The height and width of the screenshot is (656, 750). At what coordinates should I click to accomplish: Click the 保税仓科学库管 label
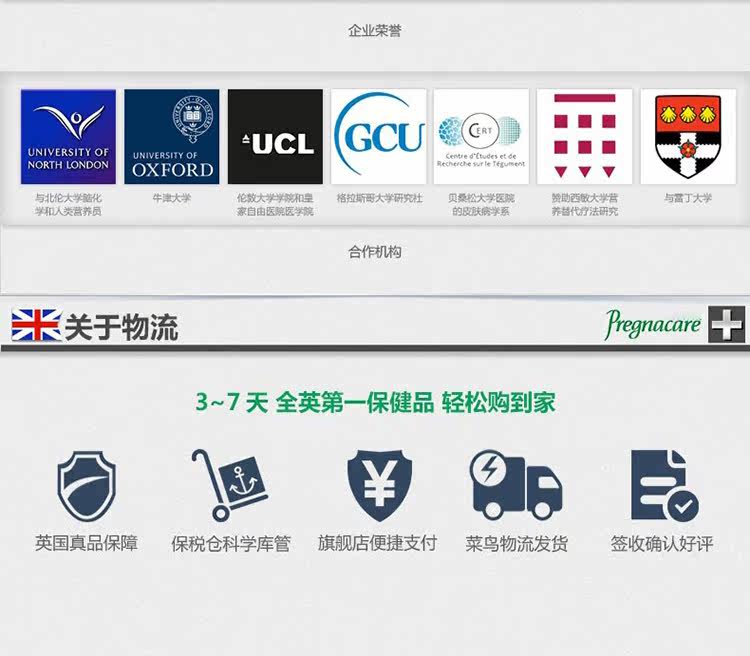pos(231,544)
